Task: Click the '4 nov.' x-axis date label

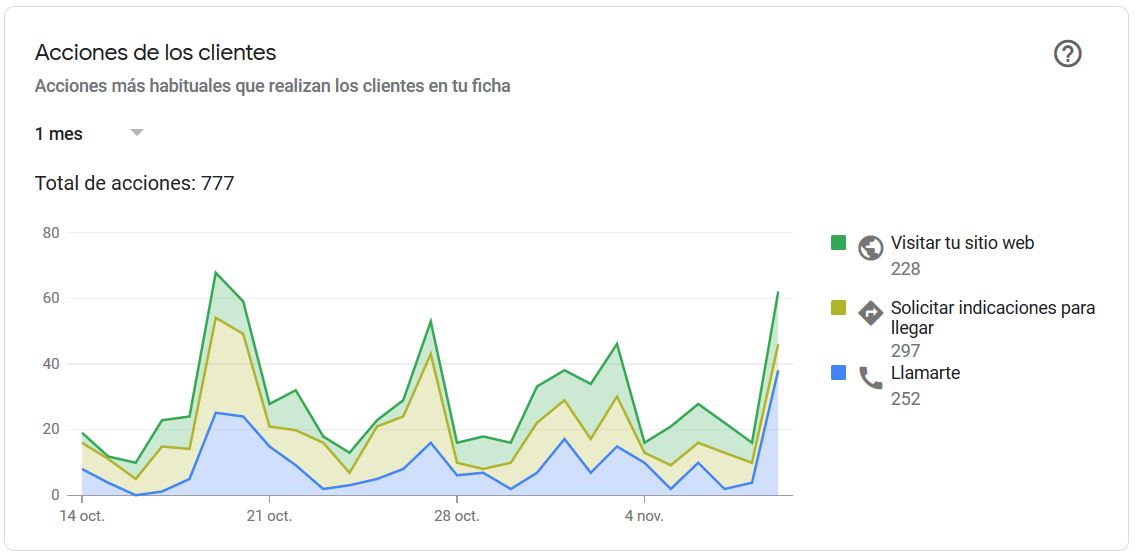Action: [643, 516]
